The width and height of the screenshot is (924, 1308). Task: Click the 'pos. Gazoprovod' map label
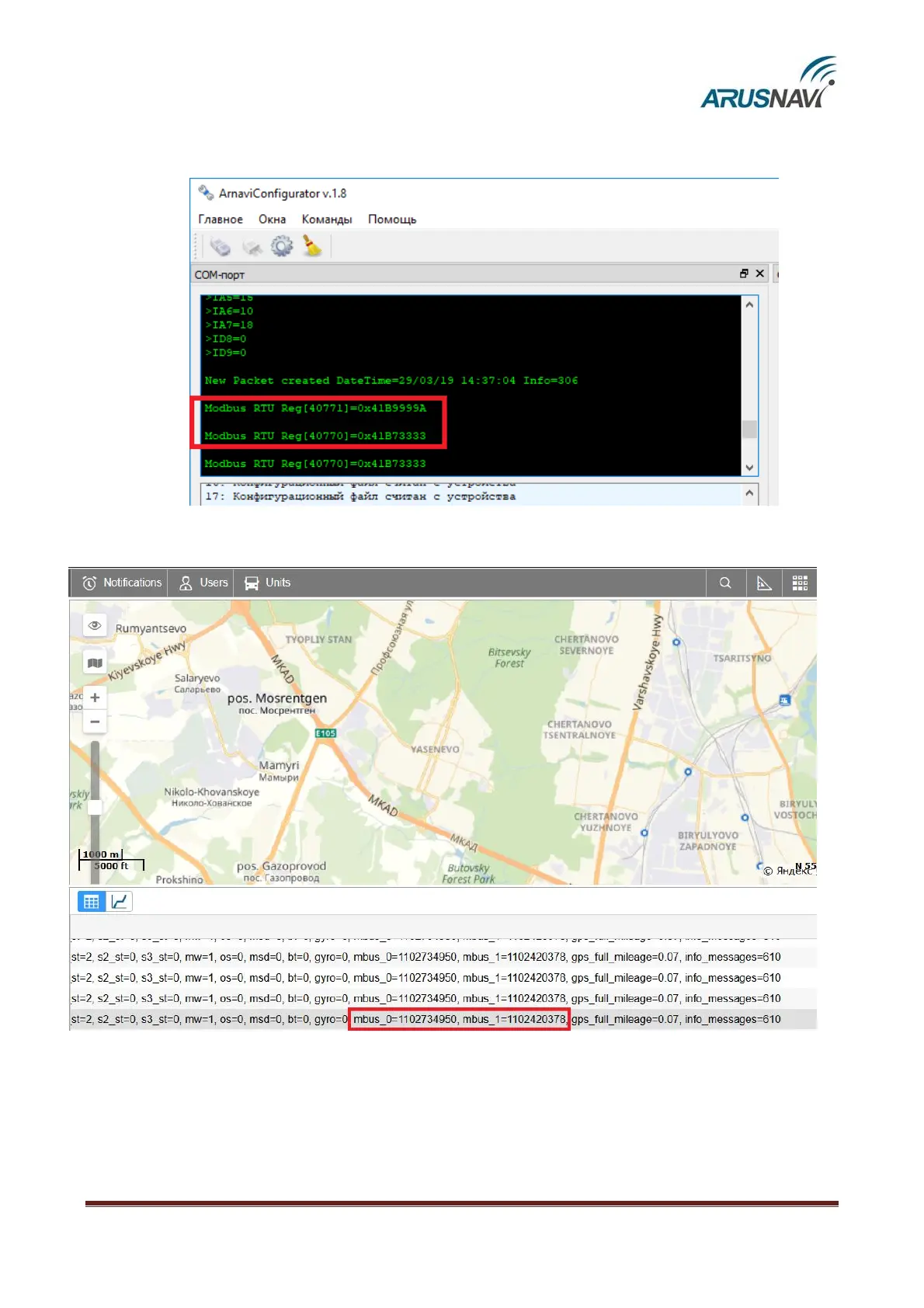click(x=281, y=866)
